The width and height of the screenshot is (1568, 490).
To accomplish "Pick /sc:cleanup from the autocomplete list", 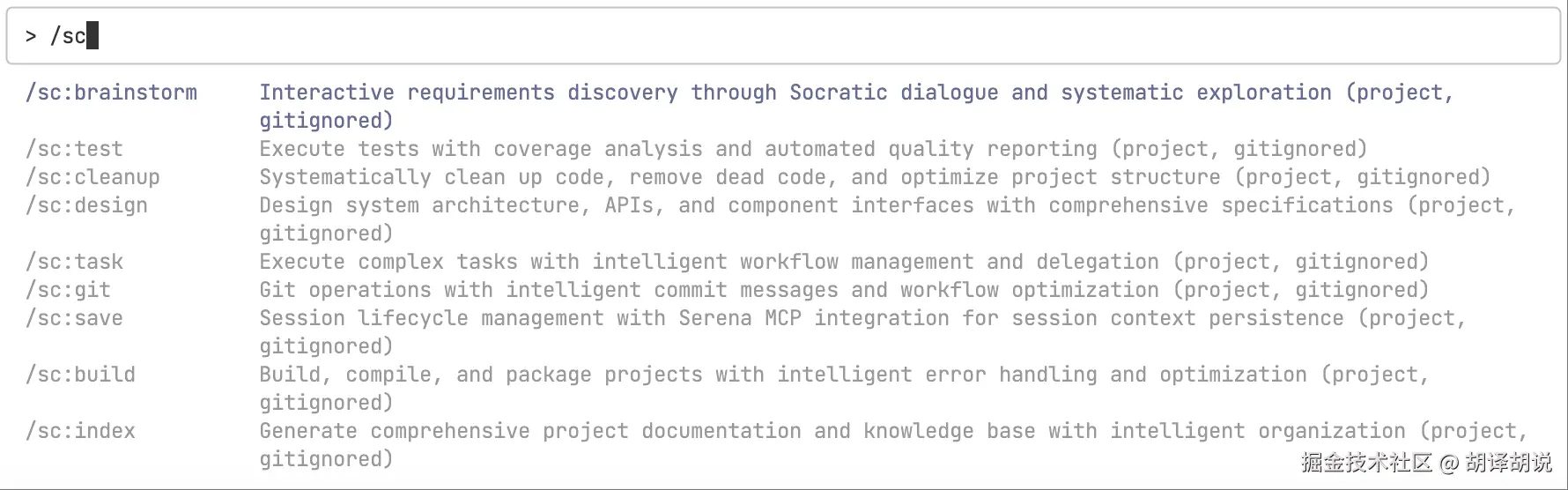I will point(92,177).
